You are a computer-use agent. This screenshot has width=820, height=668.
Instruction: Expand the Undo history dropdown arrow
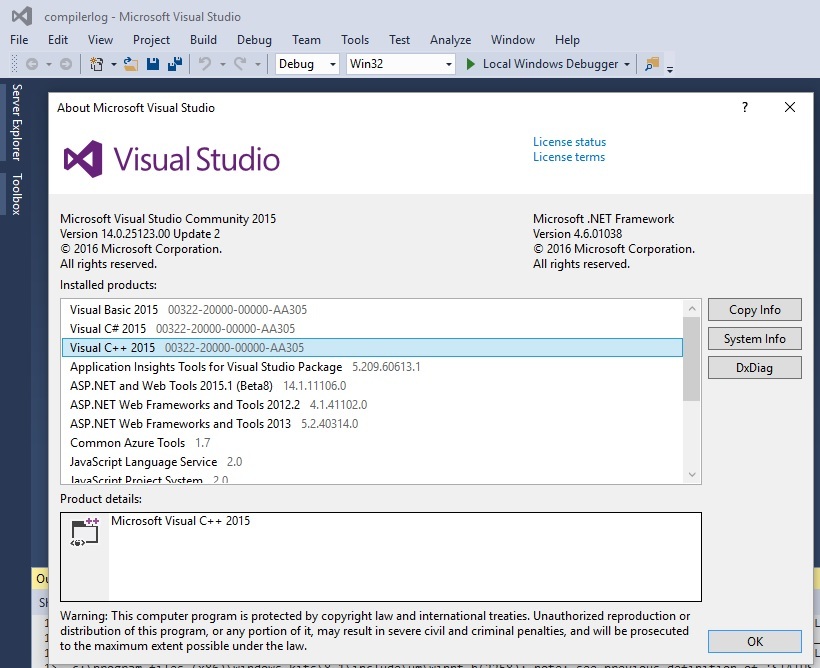point(223,64)
